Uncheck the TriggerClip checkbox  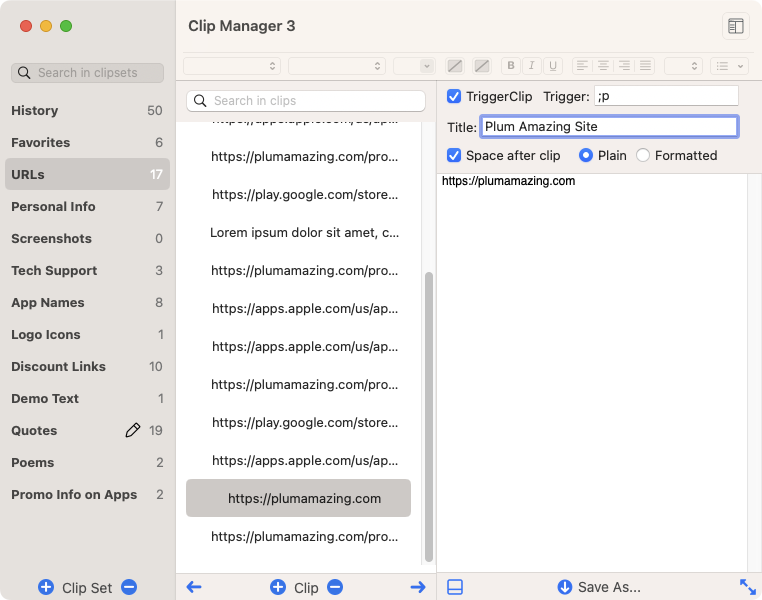point(454,96)
